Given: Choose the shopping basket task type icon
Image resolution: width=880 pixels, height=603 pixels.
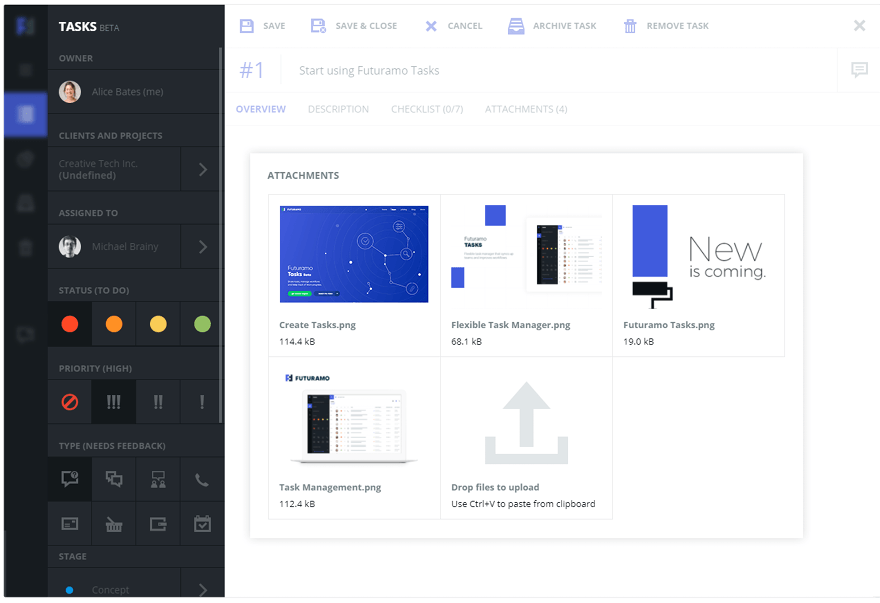Looking at the screenshot, I should point(114,524).
